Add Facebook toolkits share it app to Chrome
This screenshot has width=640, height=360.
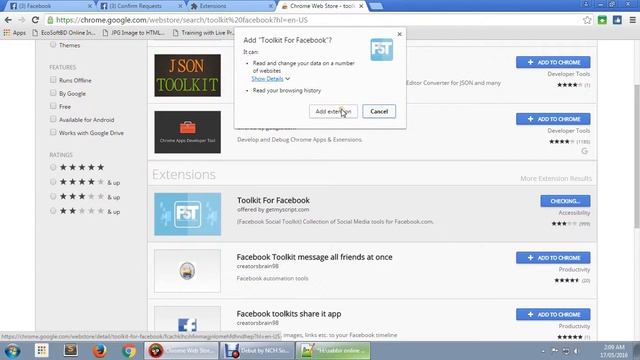pos(553,314)
